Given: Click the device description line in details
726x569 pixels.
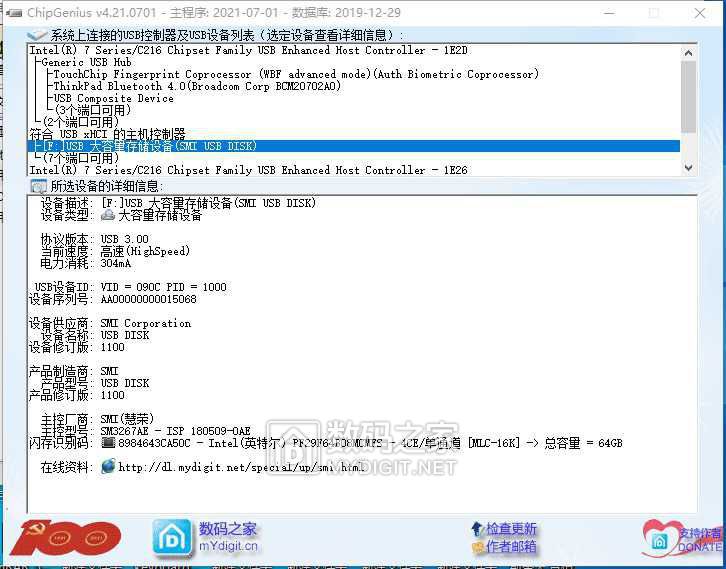Looking at the screenshot, I should coord(208,203).
